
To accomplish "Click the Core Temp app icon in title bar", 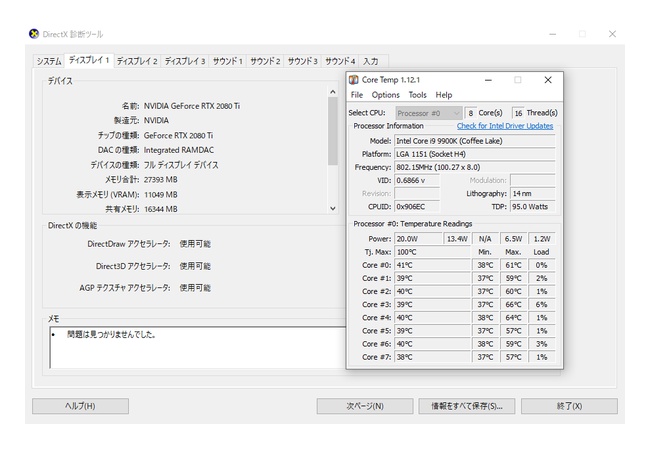I will (x=354, y=80).
